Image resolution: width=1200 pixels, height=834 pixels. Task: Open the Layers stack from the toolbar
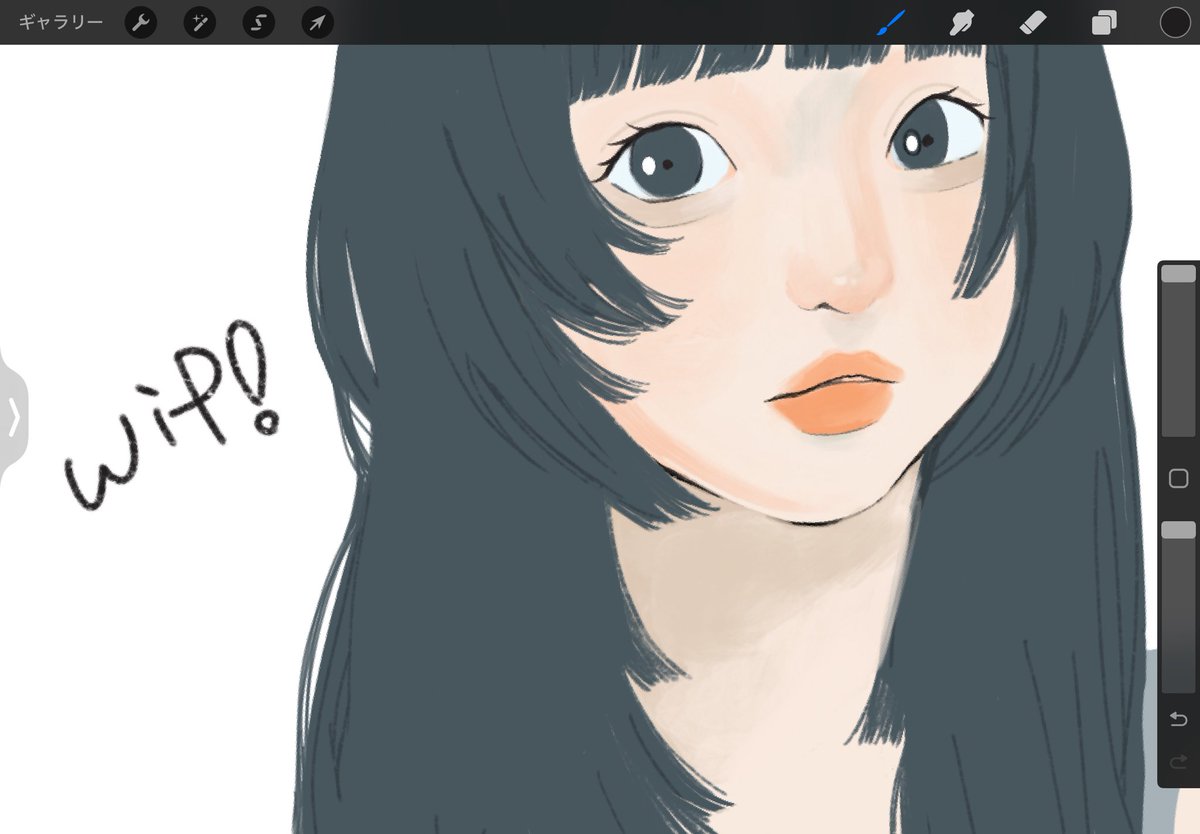coord(1103,22)
